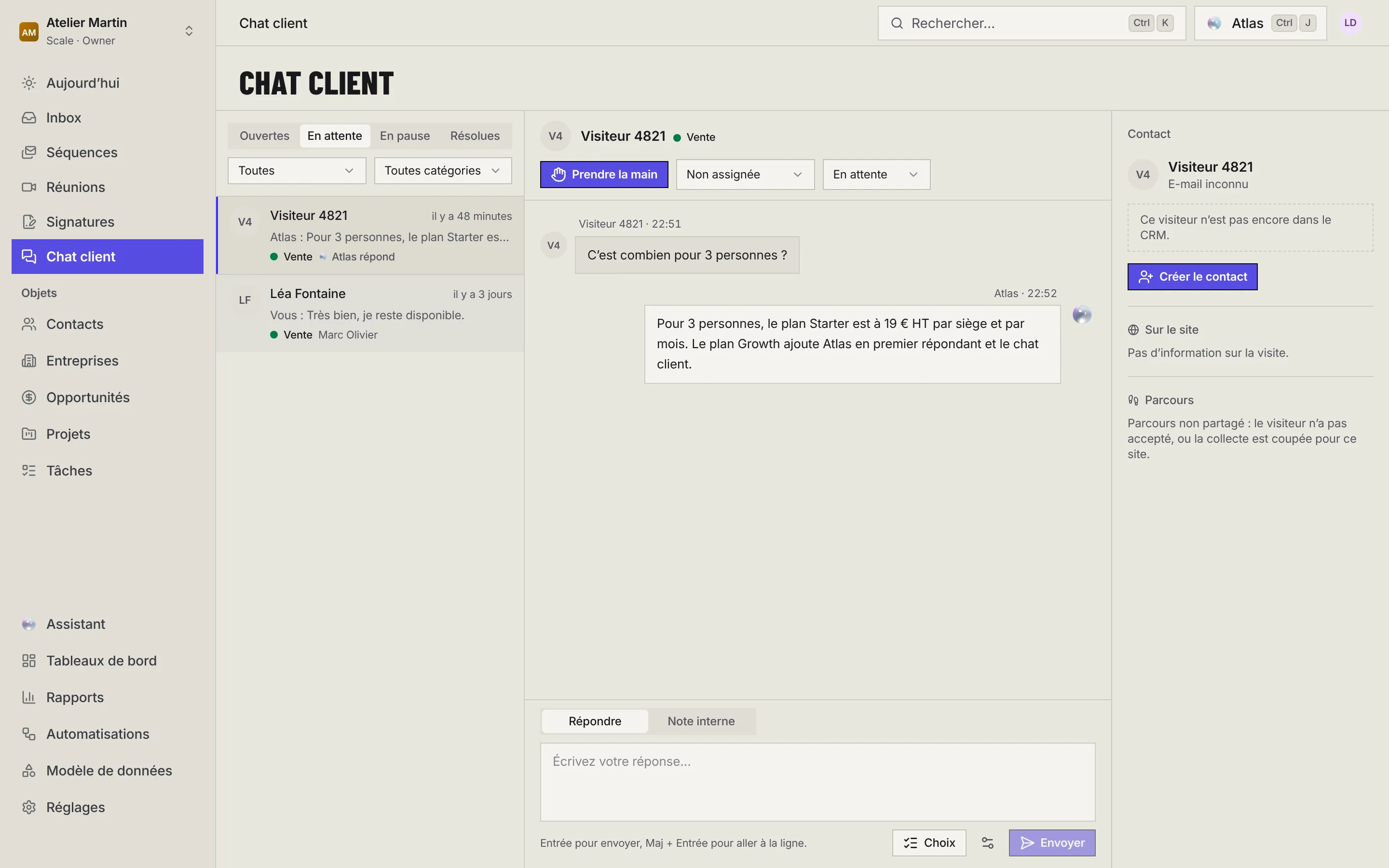Open Tâches page

pyautogui.click(x=108, y=471)
